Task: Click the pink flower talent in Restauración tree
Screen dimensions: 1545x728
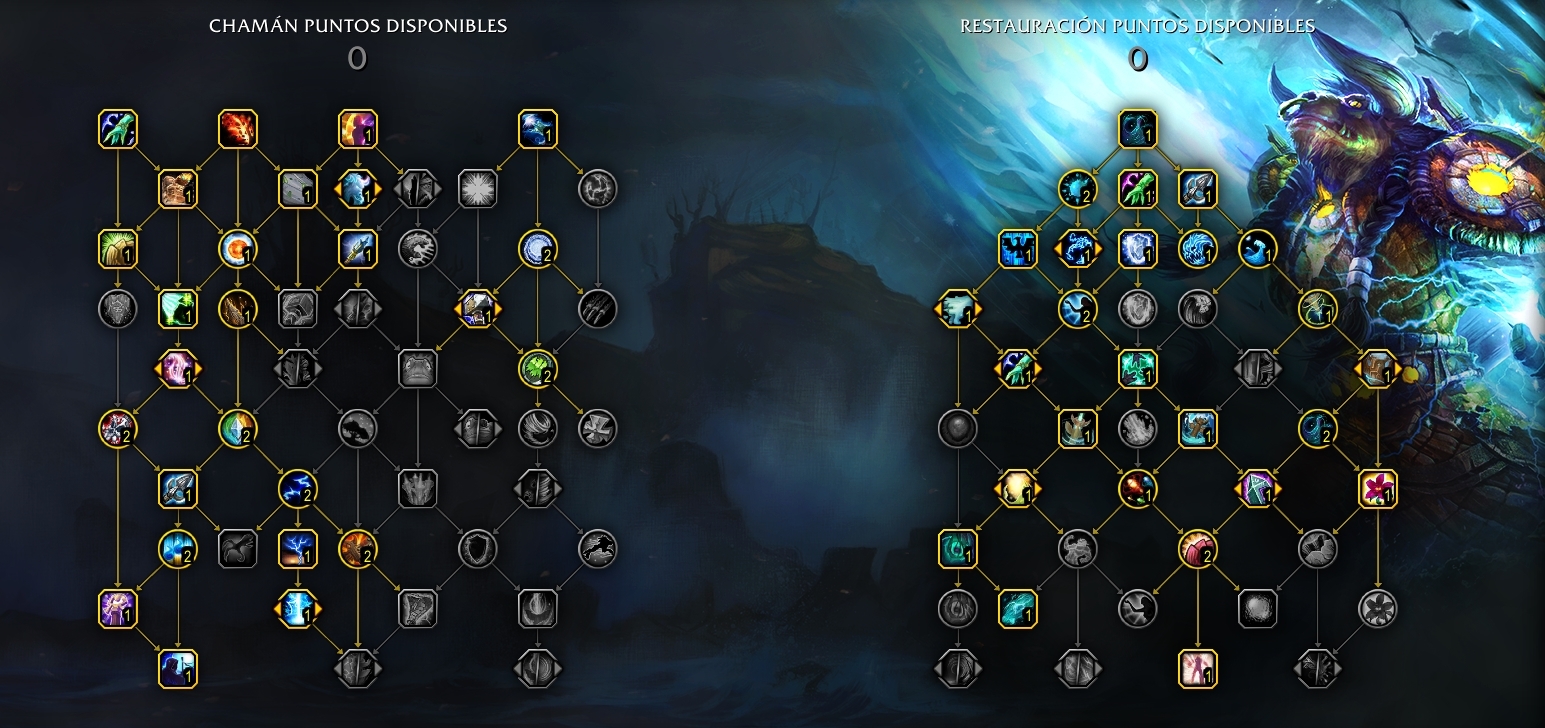Action: tap(1378, 489)
